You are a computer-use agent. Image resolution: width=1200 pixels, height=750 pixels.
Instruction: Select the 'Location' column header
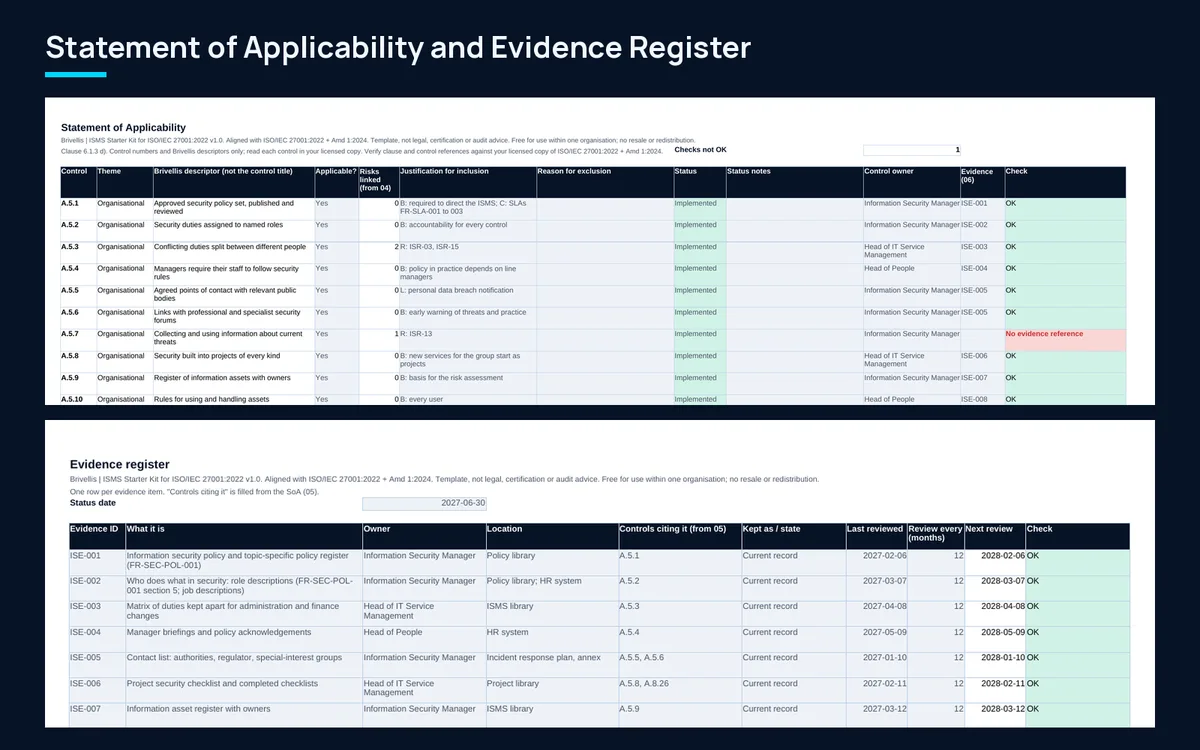pyautogui.click(x=551, y=536)
